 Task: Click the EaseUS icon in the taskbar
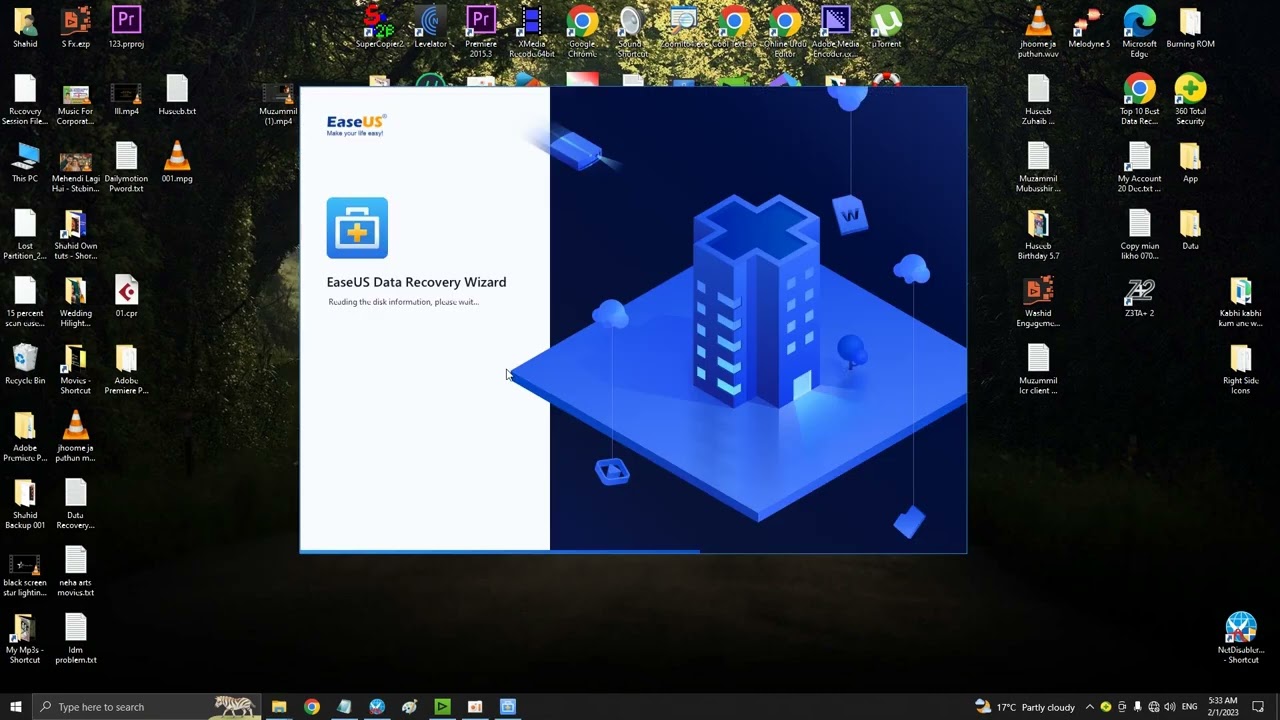click(508, 707)
